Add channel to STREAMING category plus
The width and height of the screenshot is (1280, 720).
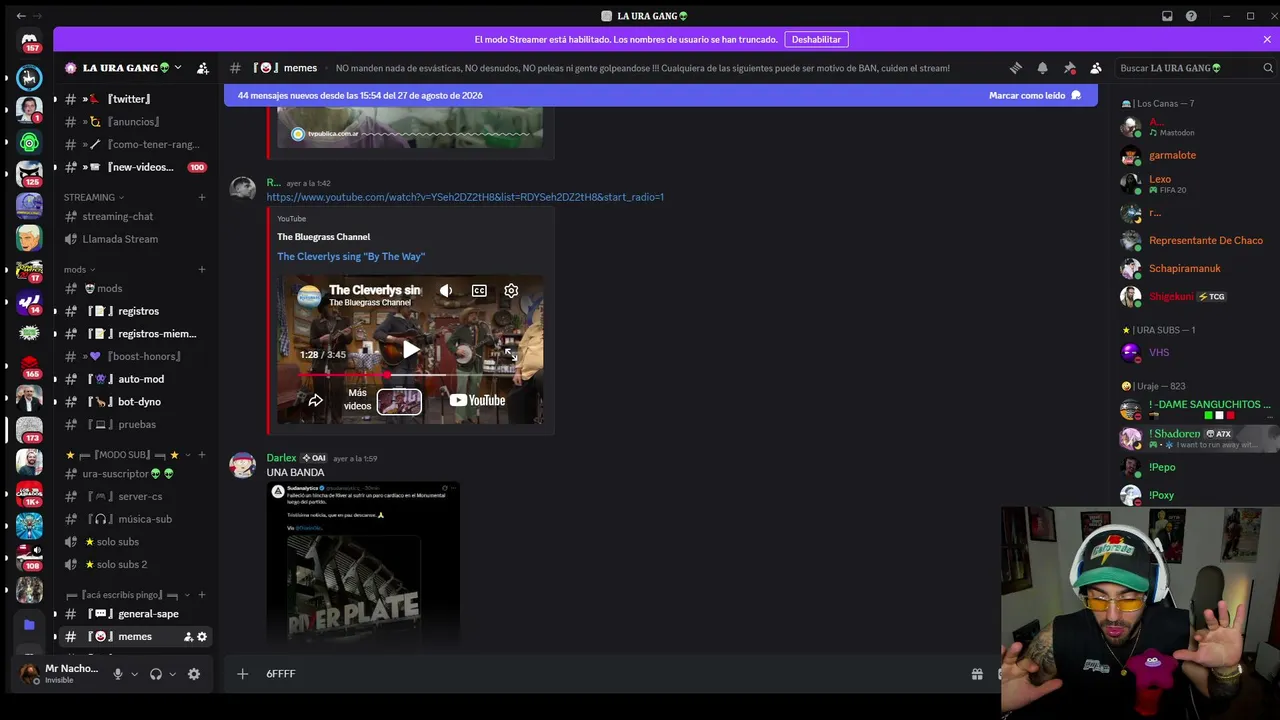pyautogui.click(x=202, y=197)
